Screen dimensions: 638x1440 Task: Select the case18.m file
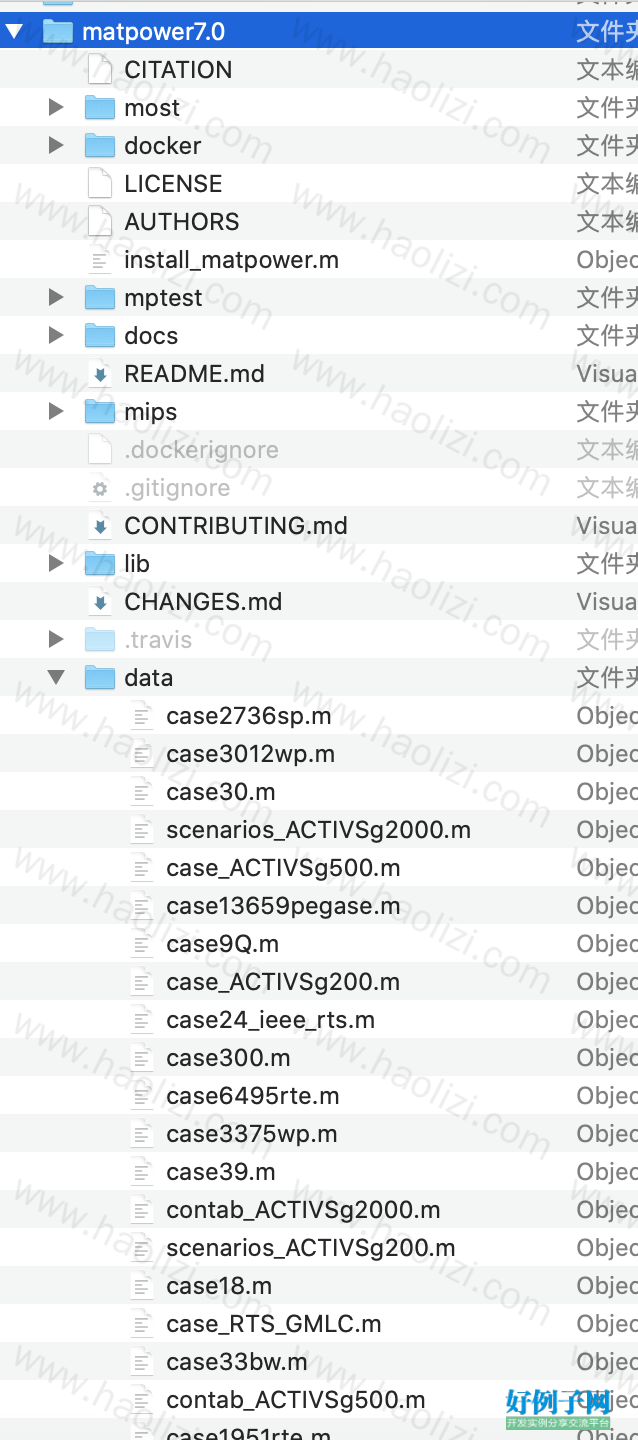tap(219, 1286)
